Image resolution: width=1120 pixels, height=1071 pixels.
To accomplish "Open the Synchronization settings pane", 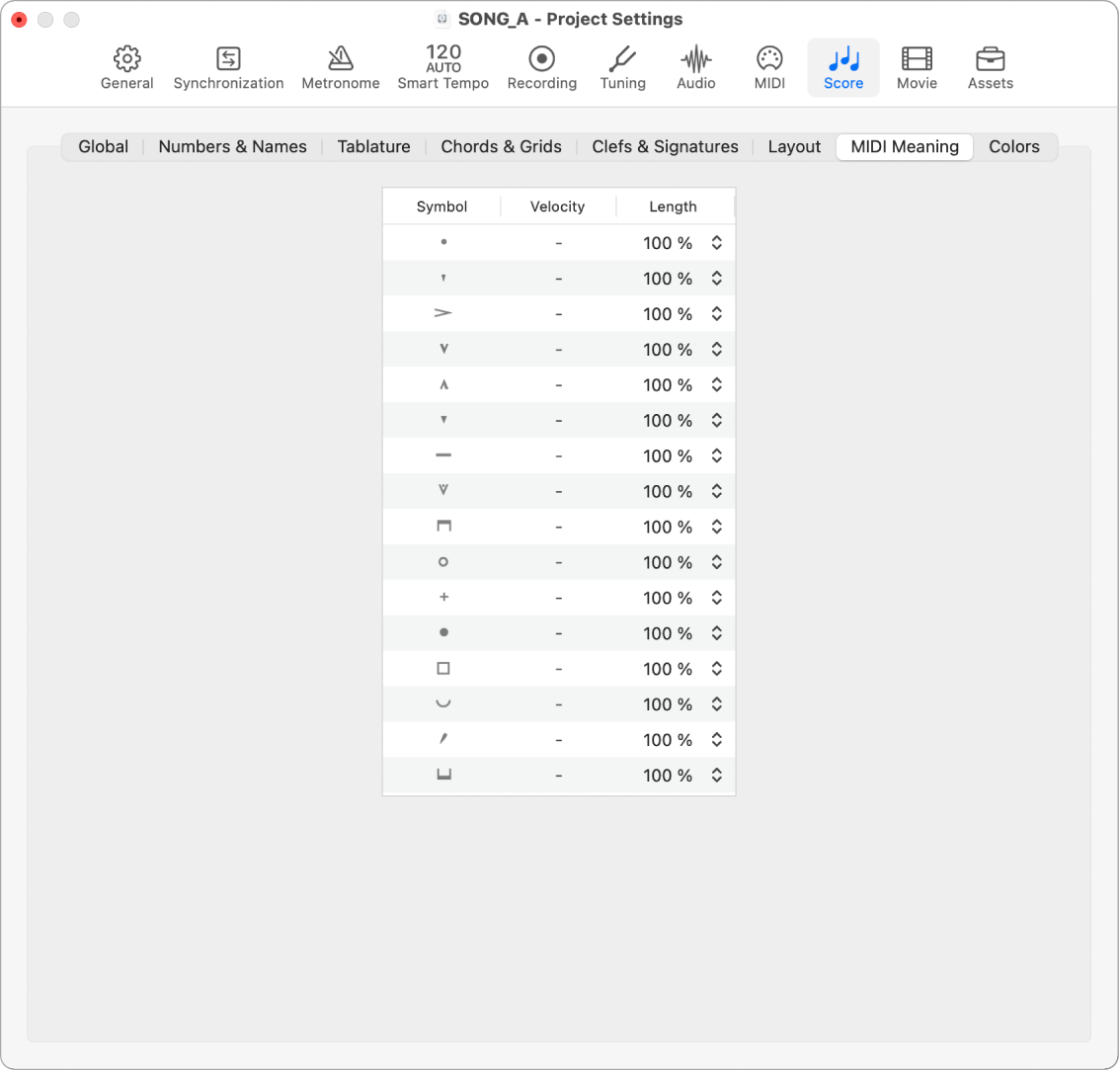I will pos(228,68).
